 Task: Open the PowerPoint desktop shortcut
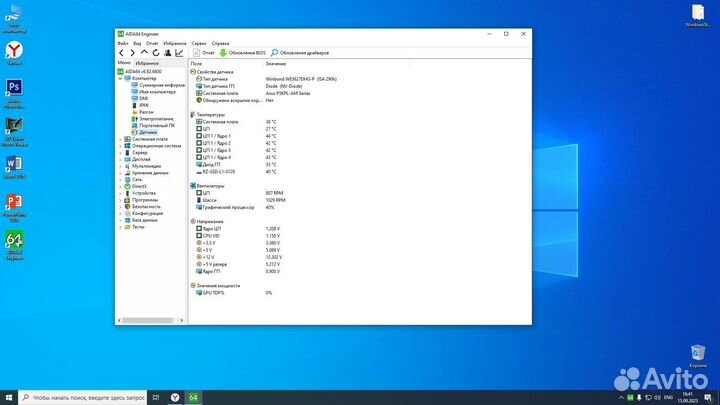click(14, 208)
